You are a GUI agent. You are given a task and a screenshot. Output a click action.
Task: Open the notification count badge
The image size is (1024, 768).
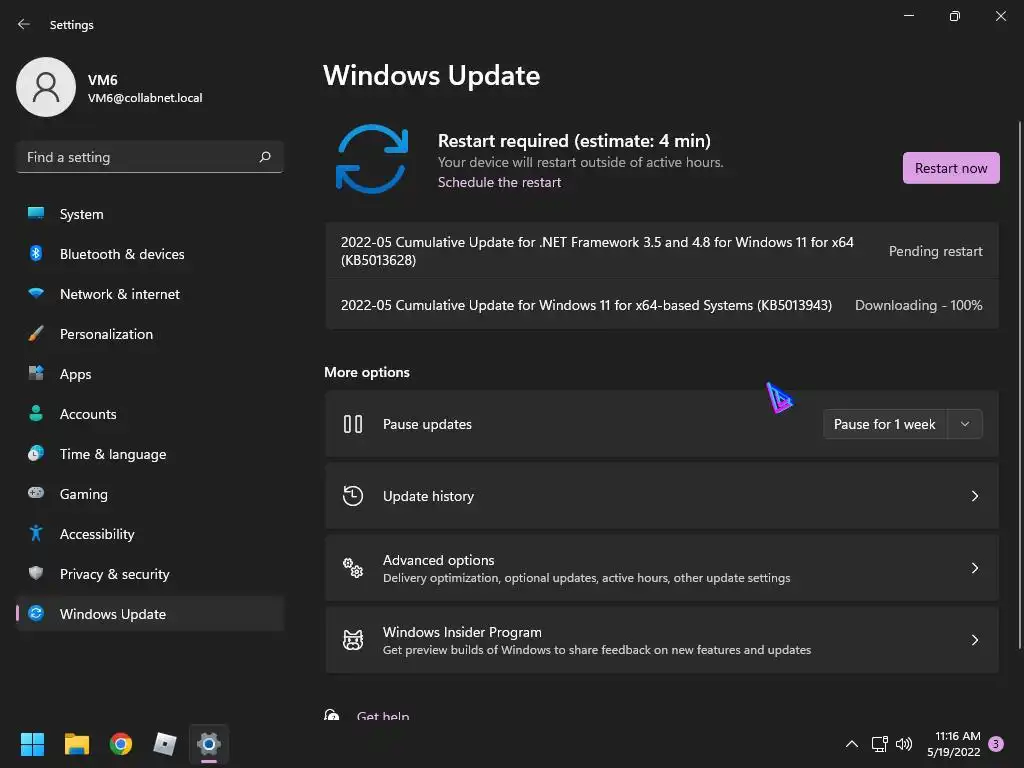pos(995,744)
